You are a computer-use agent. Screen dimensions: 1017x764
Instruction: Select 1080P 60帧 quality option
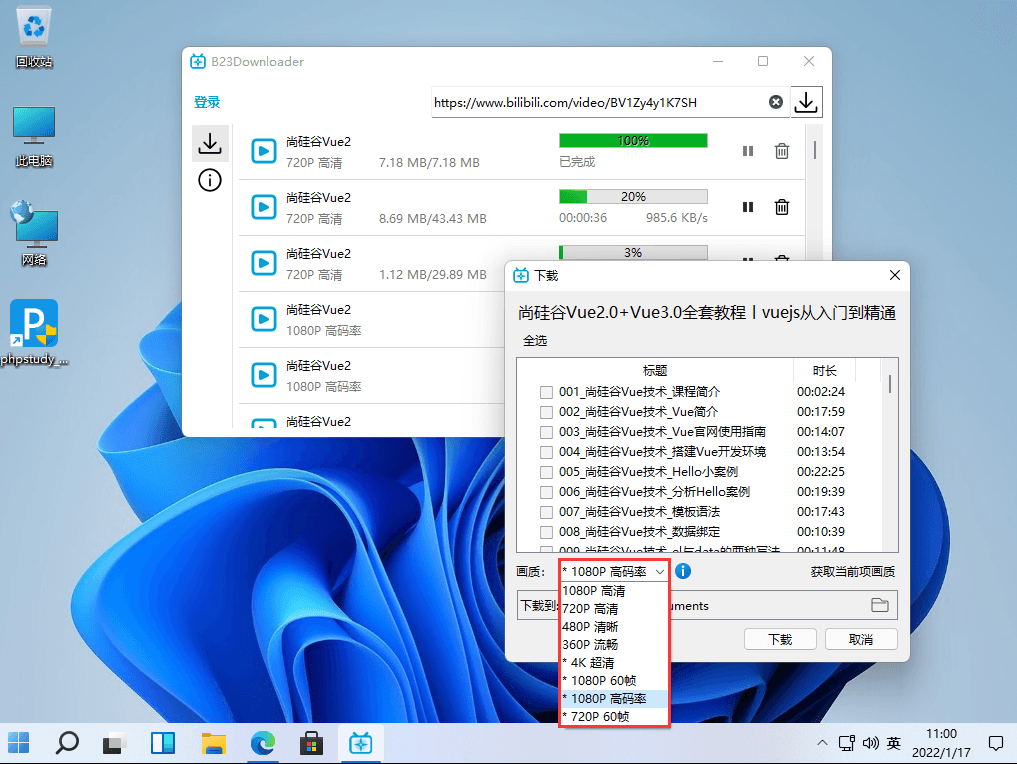tap(614, 680)
